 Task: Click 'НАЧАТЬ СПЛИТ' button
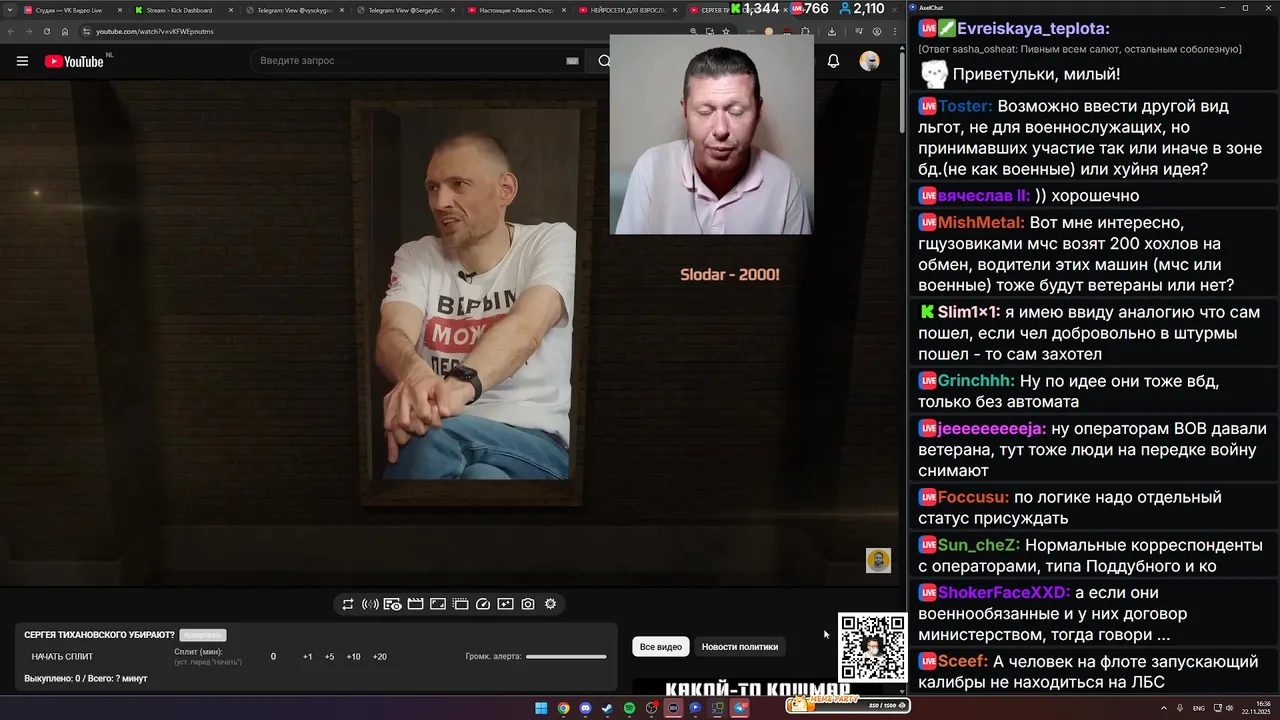tap(62, 657)
